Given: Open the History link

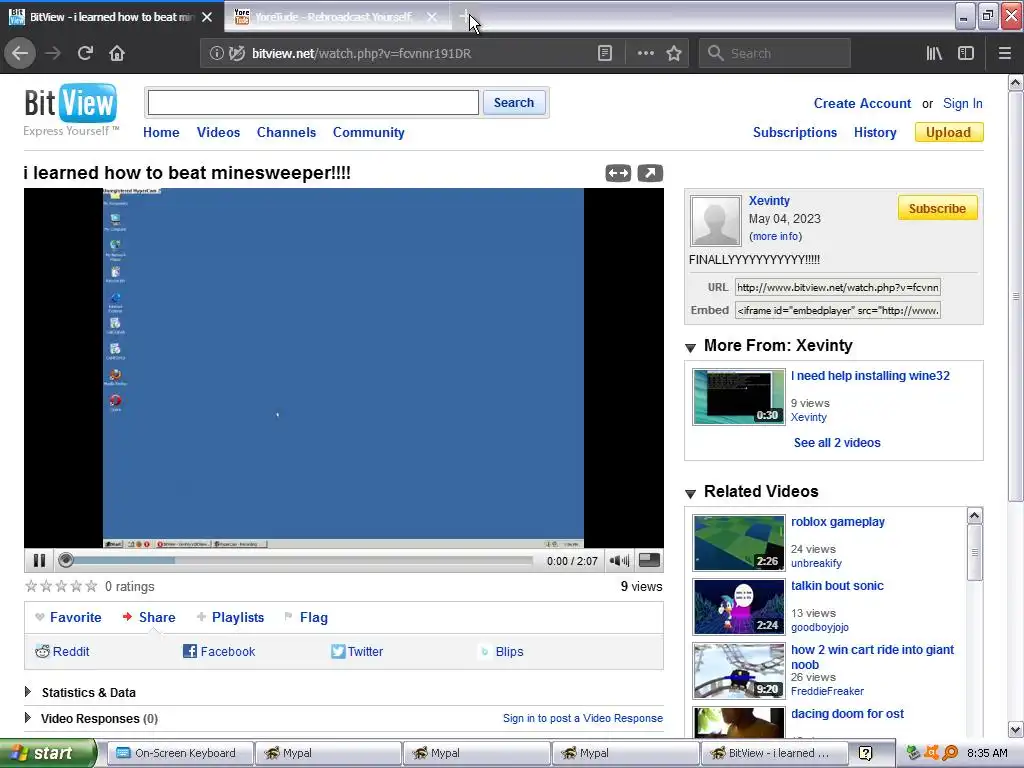Looking at the screenshot, I should click(x=875, y=133).
